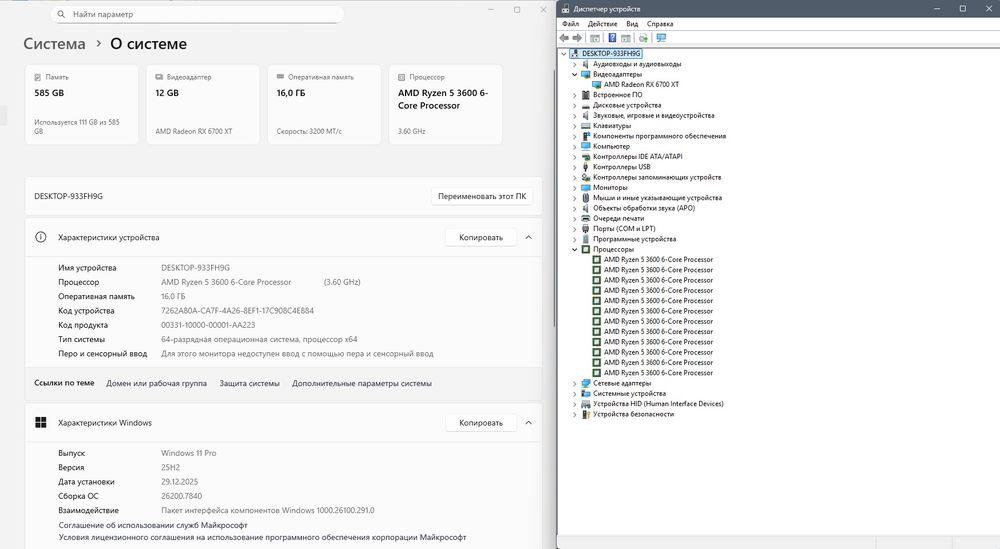
Task: Scan for hardware changes via monitor icon
Action: pyautogui.click(x=661, y=38)
